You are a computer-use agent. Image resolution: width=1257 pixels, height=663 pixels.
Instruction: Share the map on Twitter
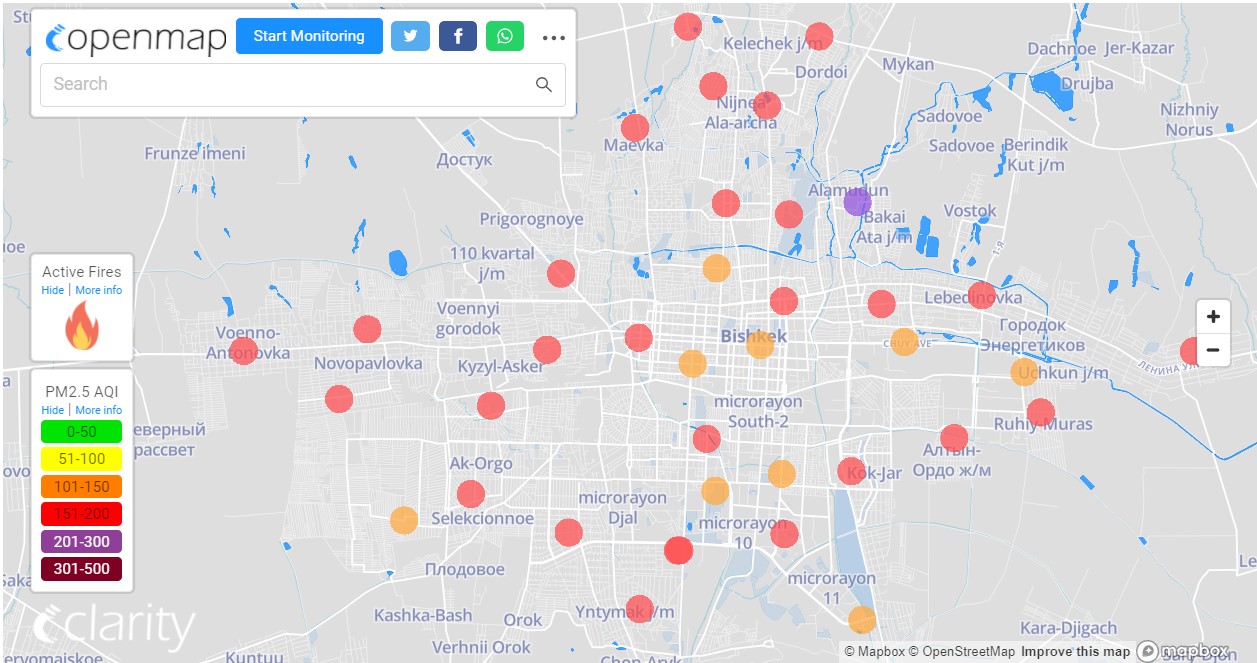tap(410, 36)
